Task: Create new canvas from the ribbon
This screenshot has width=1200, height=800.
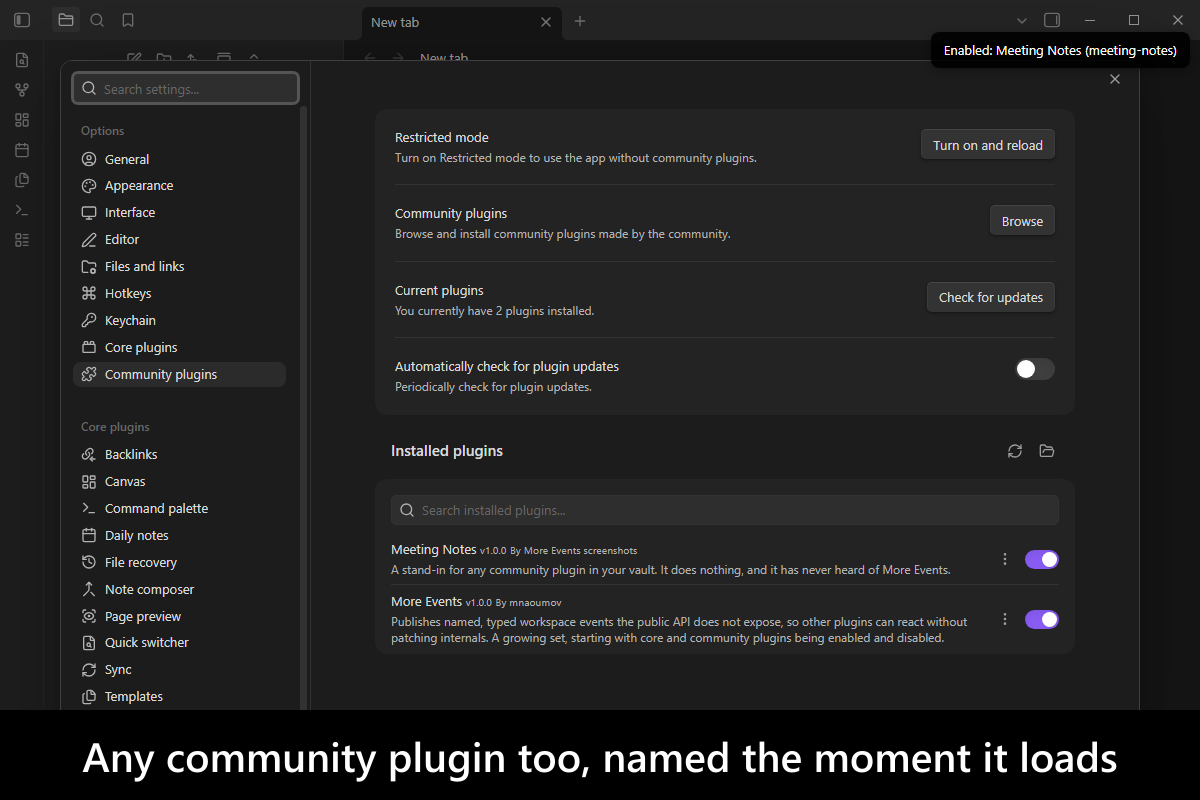Action: [x=22, y=120]
